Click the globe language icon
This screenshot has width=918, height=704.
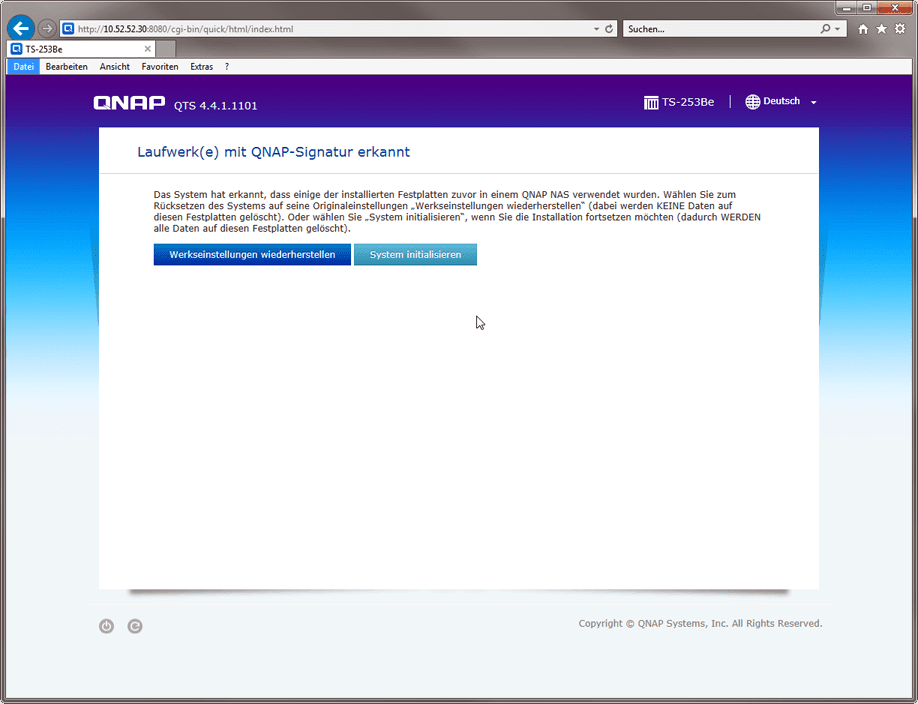coord(752,102)
